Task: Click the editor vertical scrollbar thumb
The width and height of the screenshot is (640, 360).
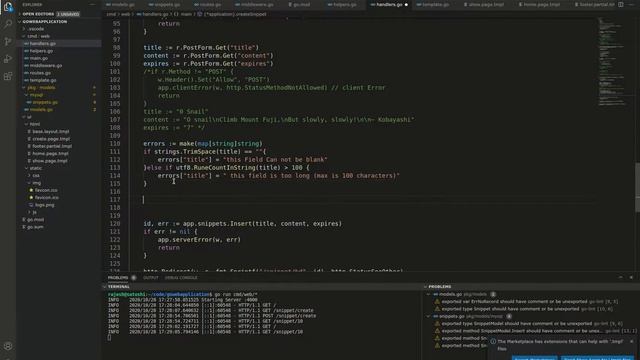Action: click(x=637, y=187)
